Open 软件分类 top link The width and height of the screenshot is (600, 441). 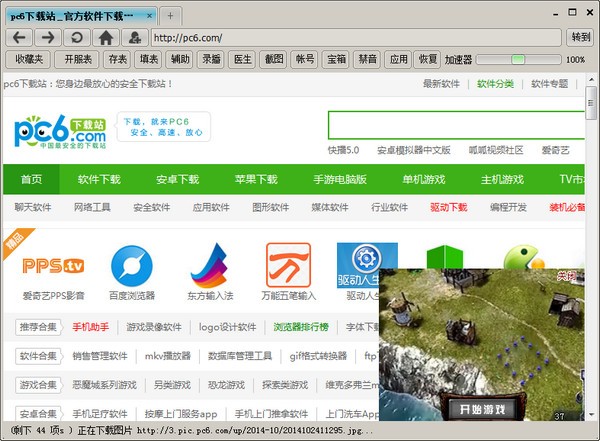coord(495,84)
